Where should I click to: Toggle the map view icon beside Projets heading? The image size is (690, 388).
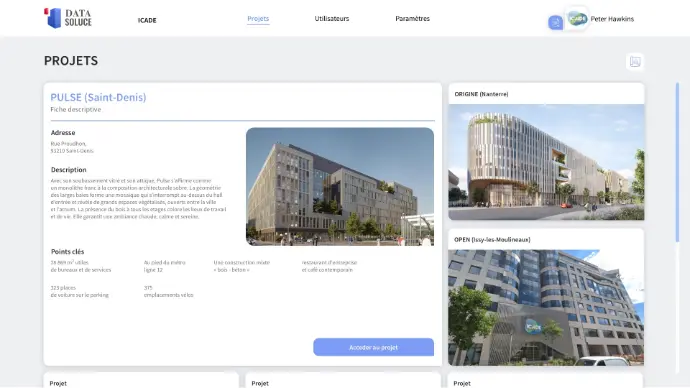click(635, 62)
